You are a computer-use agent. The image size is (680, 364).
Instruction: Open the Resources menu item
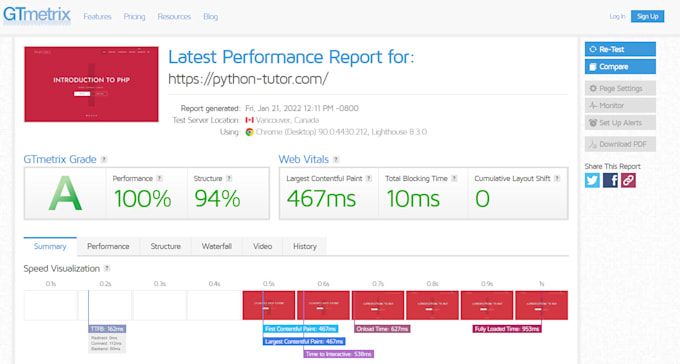point(174,16)
